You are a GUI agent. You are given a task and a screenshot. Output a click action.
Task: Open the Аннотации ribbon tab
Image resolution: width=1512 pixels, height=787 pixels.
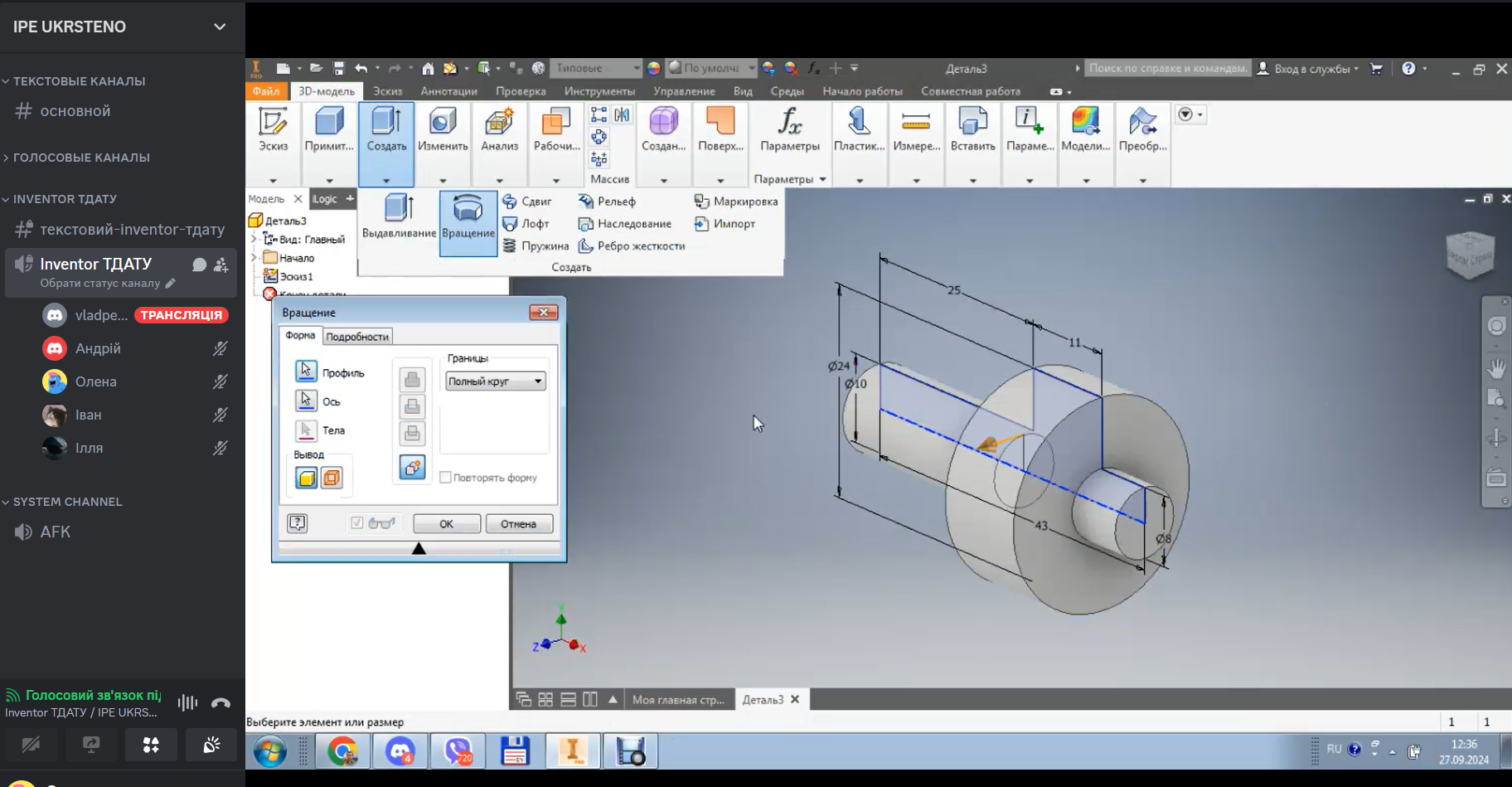448,91
